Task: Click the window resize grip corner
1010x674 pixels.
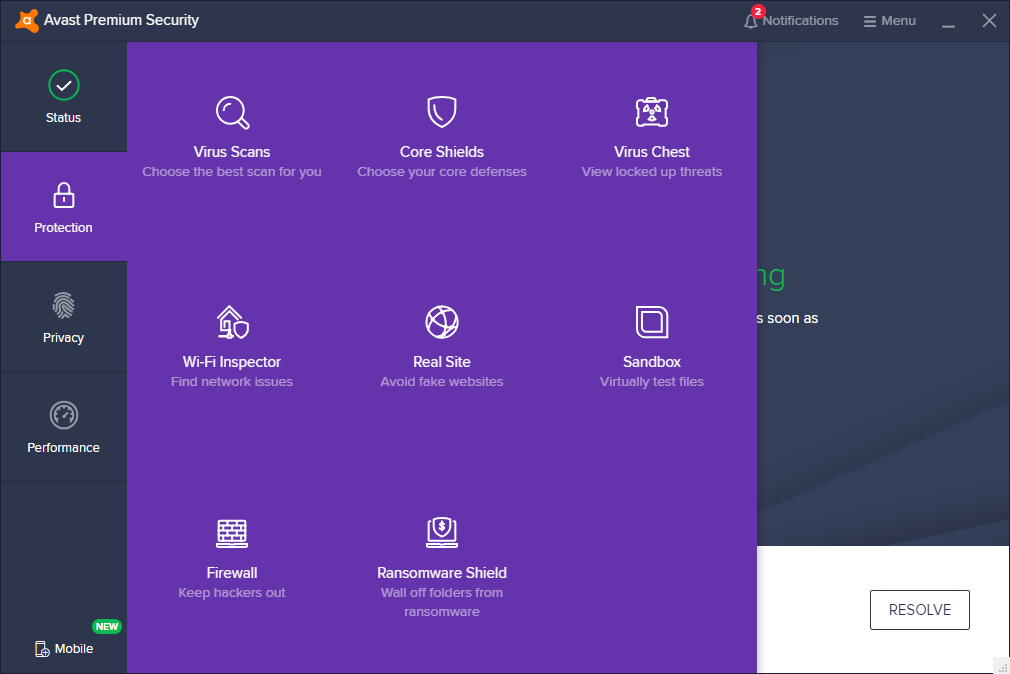Action: coord(1002,668)
